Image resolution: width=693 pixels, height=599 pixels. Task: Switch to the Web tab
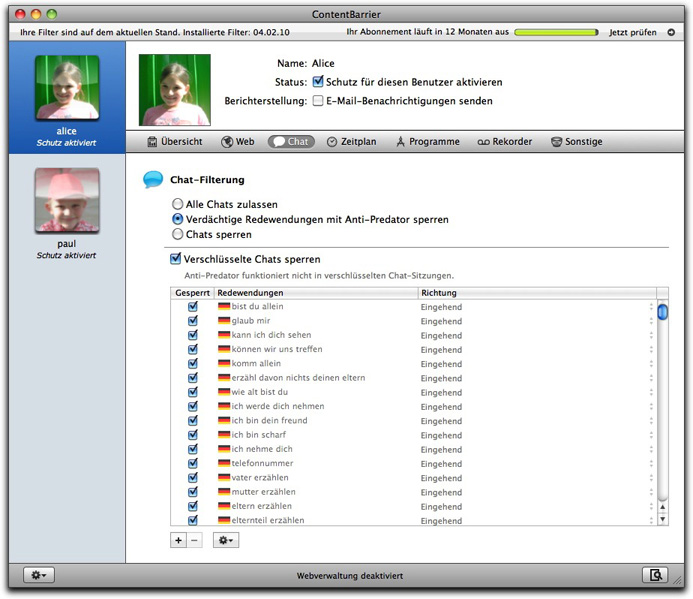pyautogui.click(x=238, y=141)
